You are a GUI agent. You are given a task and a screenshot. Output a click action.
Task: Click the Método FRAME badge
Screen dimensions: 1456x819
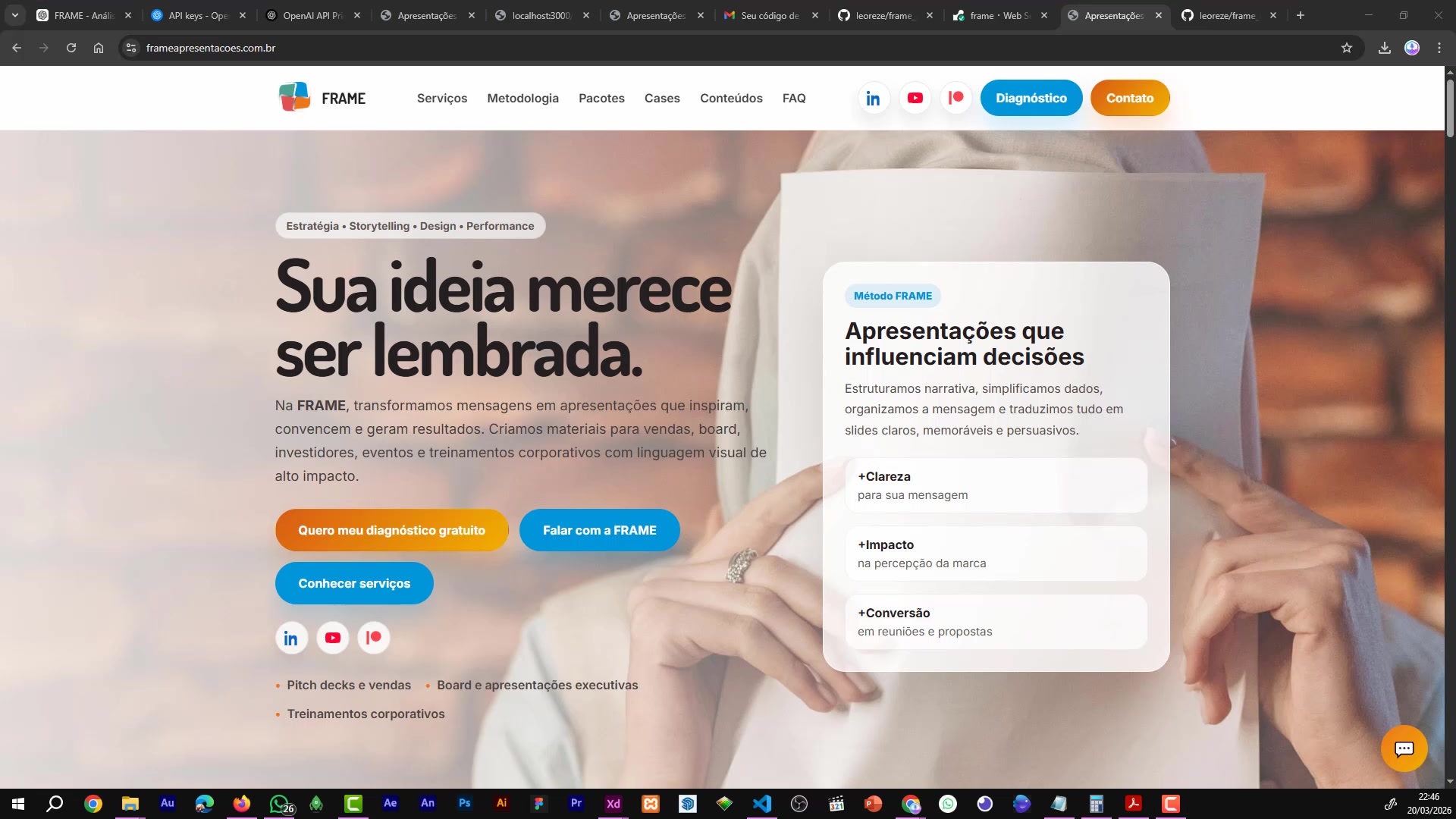(x=893, y=296)
